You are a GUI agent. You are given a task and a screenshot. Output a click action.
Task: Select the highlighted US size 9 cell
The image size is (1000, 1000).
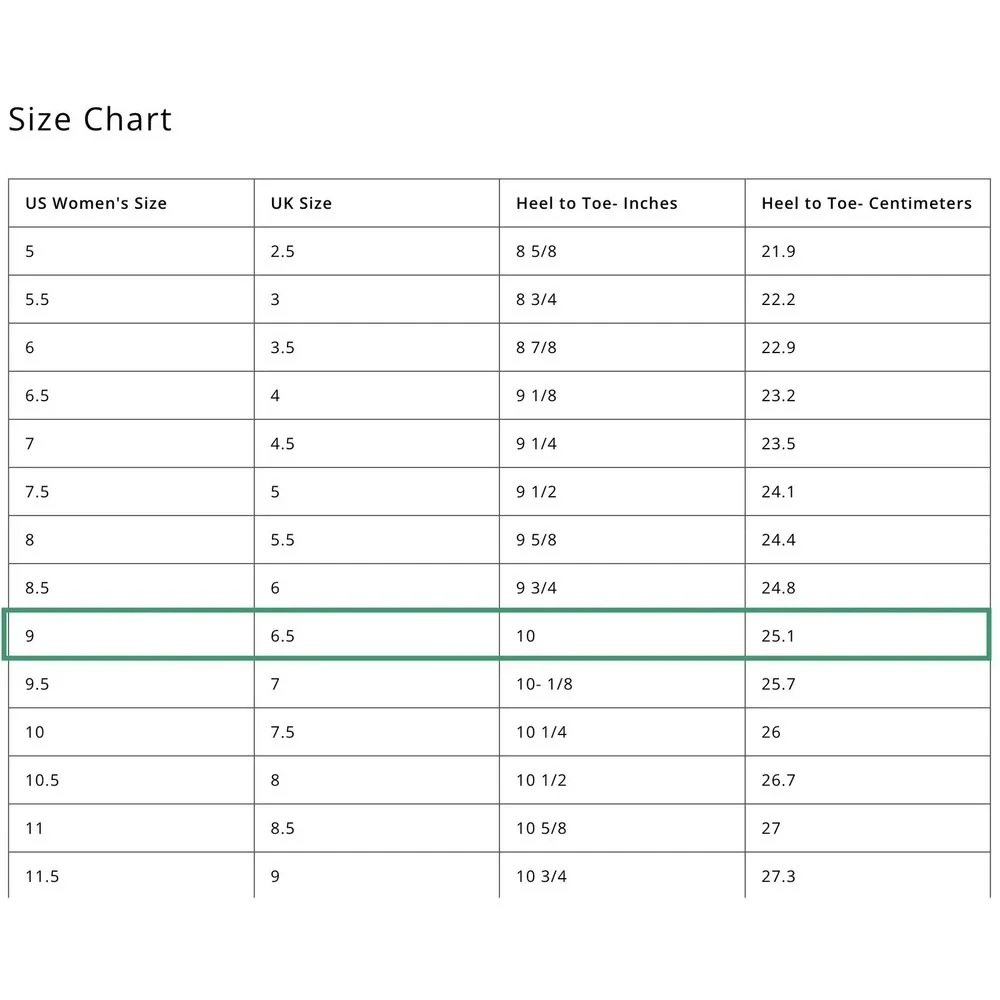131,635
